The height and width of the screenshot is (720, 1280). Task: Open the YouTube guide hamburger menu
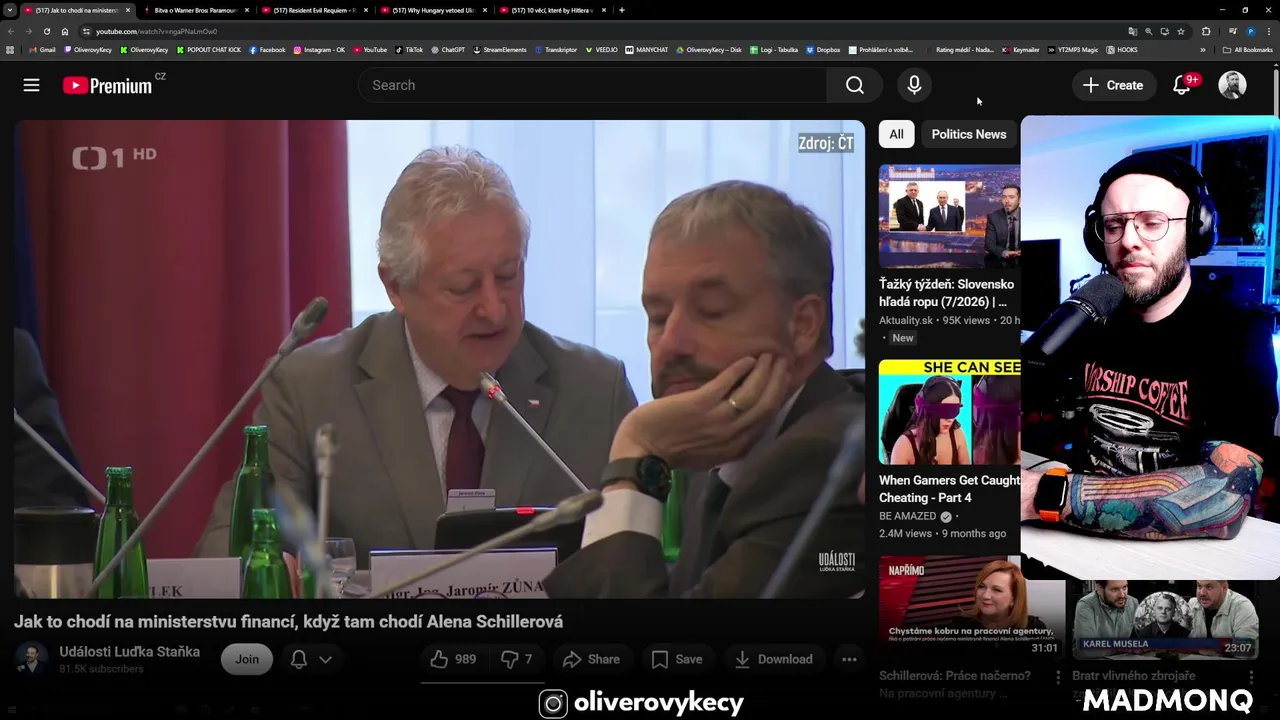pos(32,85)
